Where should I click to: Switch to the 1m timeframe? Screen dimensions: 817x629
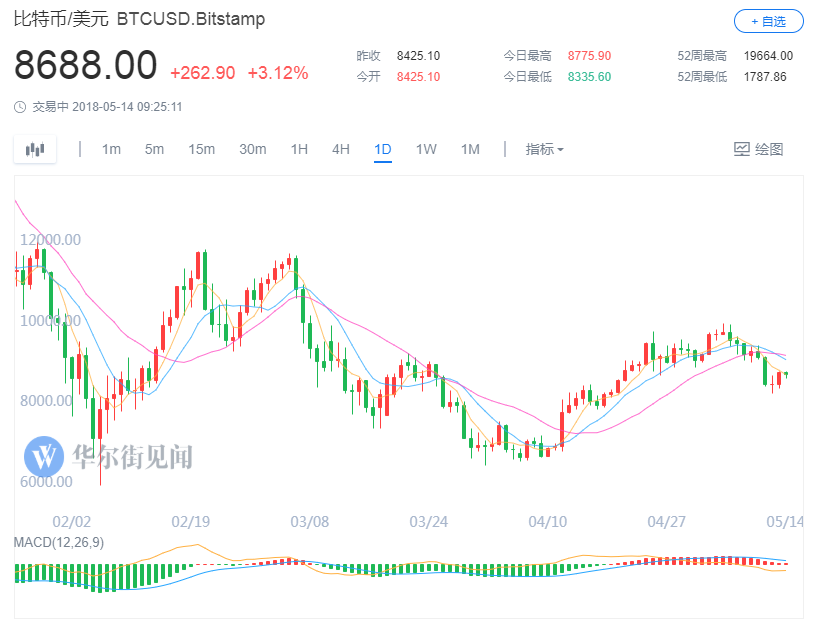[x=111, y=150]
